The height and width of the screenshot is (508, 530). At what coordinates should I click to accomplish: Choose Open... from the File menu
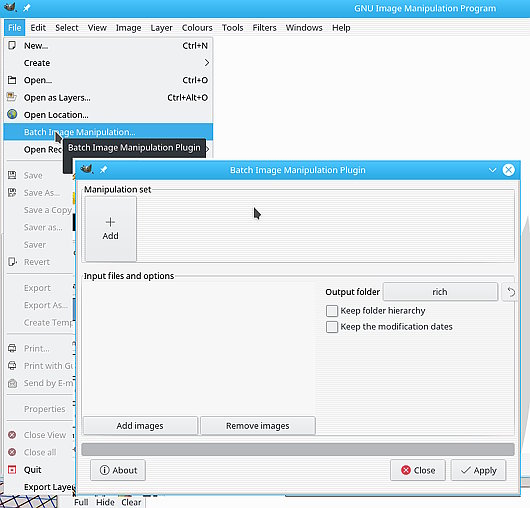pyautogui.click(x=108, y=80)
